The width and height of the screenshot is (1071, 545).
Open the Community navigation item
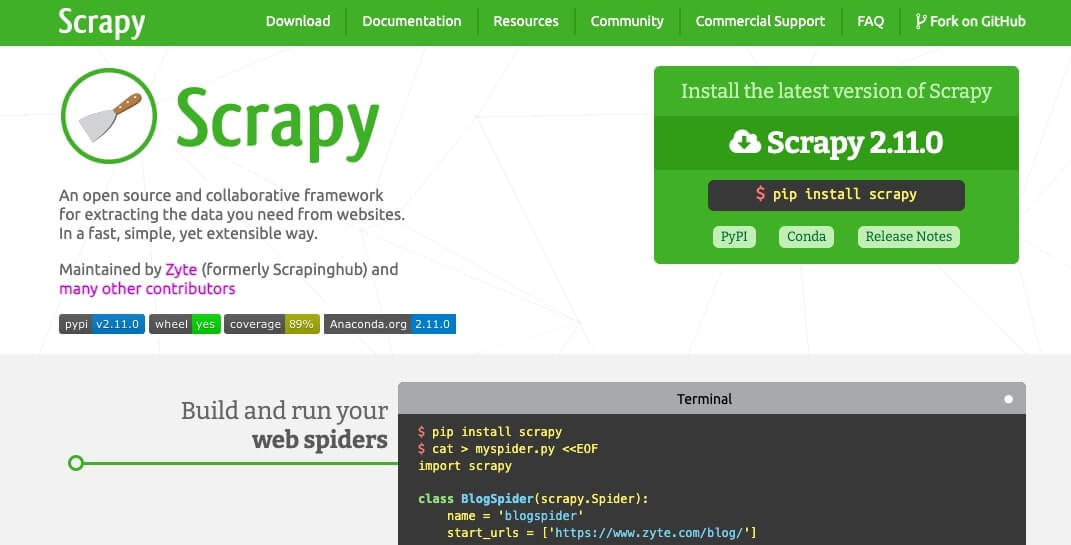tap(627, 21)
